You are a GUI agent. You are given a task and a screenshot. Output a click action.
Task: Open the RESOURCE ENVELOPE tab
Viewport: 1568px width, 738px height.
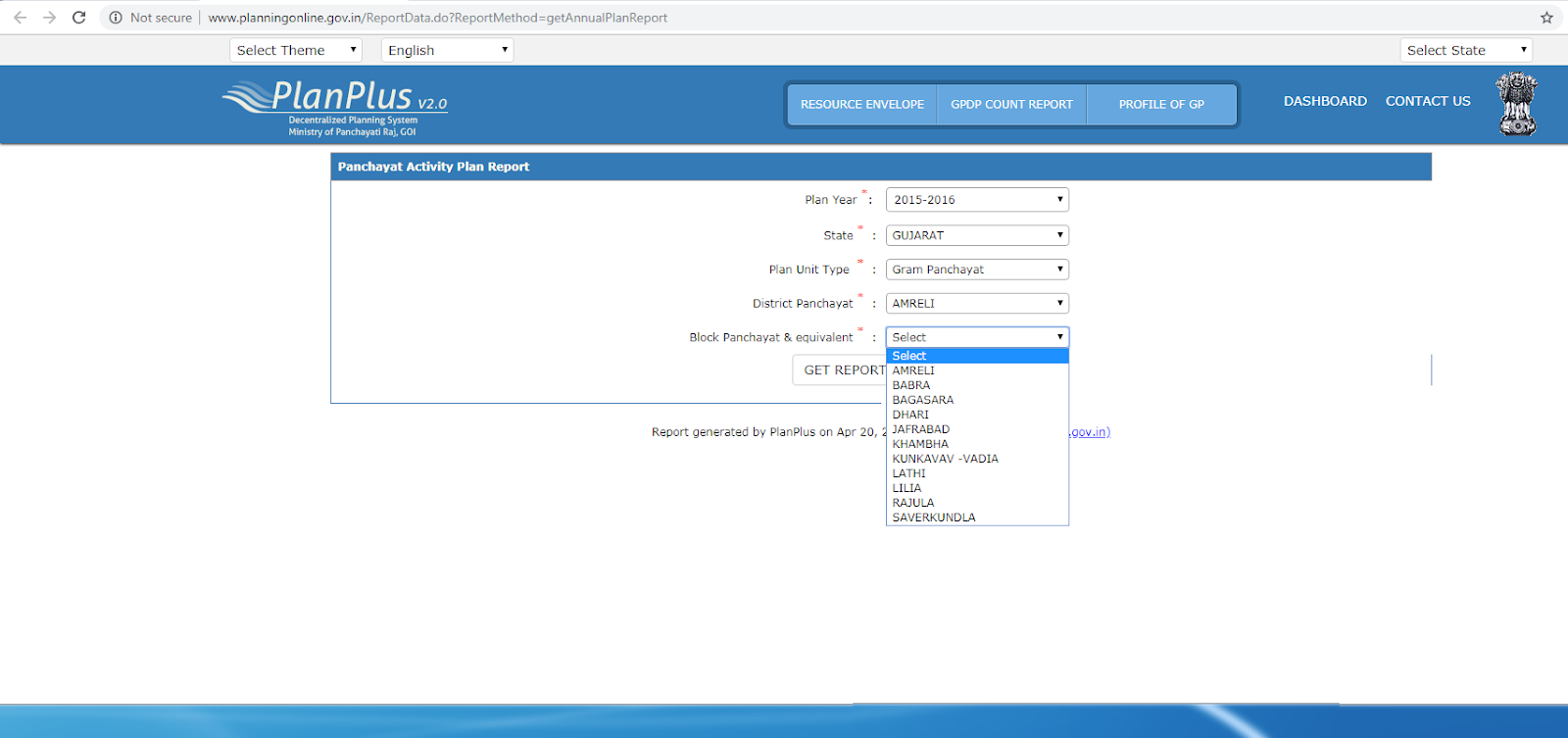click(862, 104)
